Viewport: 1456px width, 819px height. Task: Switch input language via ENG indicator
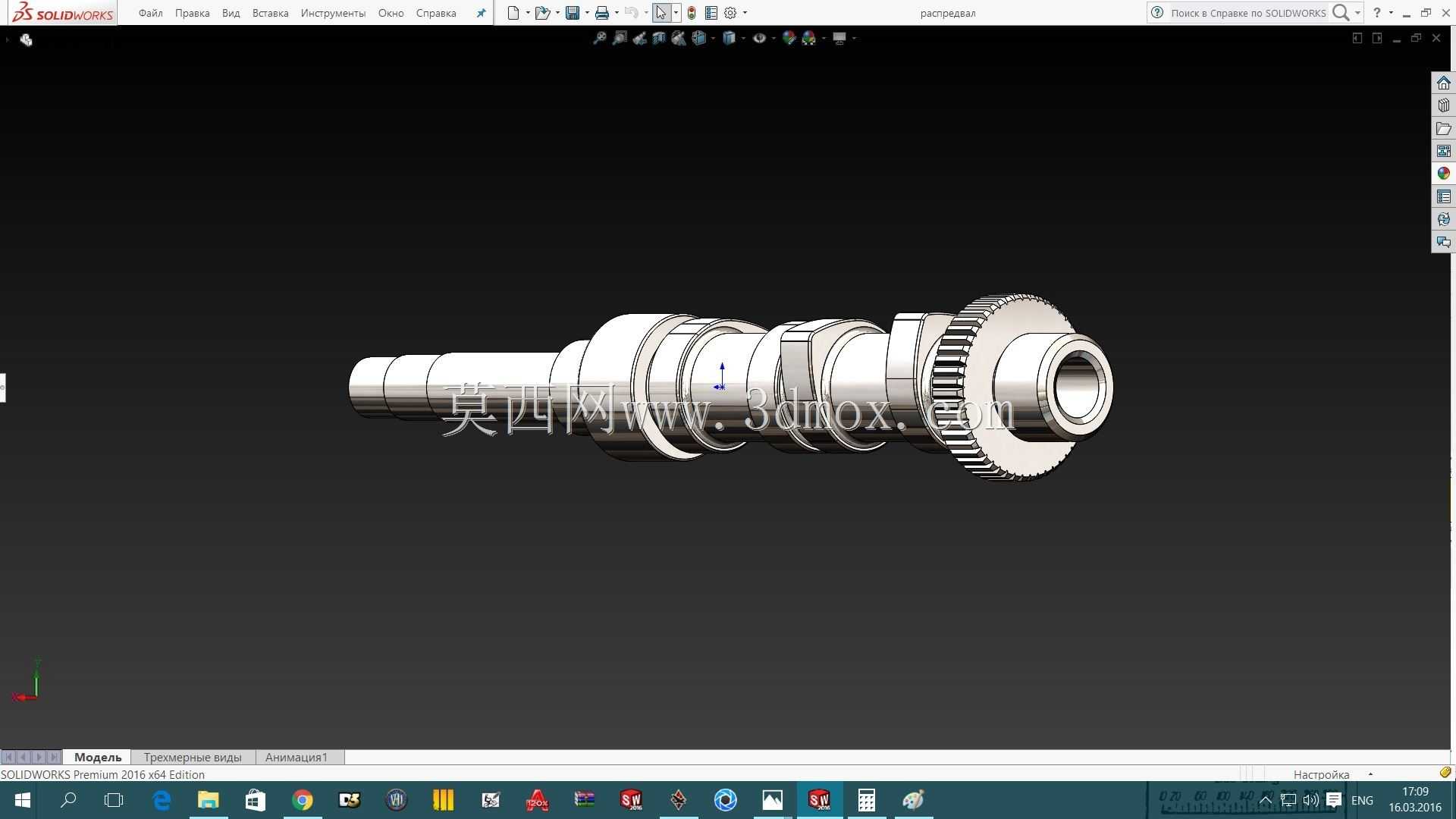click(x=1362, y=800)
